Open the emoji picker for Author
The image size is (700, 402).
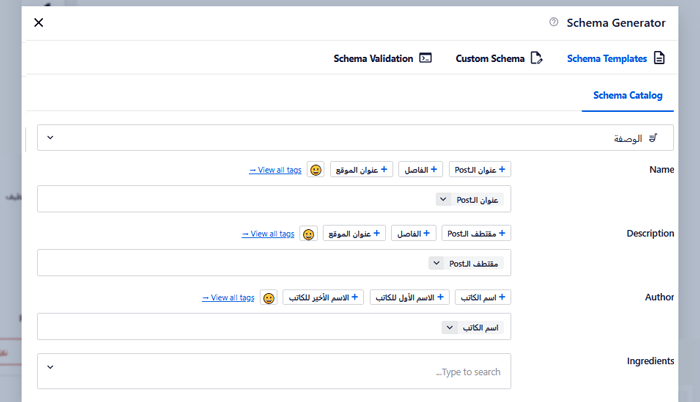pos(269,297)
